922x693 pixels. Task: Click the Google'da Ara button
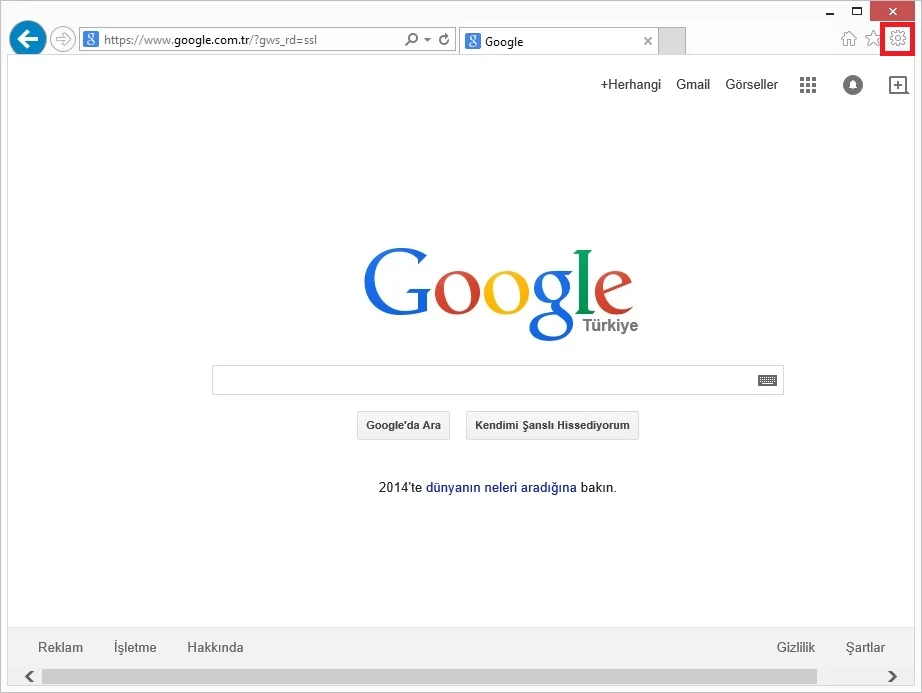[x=403, y=425]
